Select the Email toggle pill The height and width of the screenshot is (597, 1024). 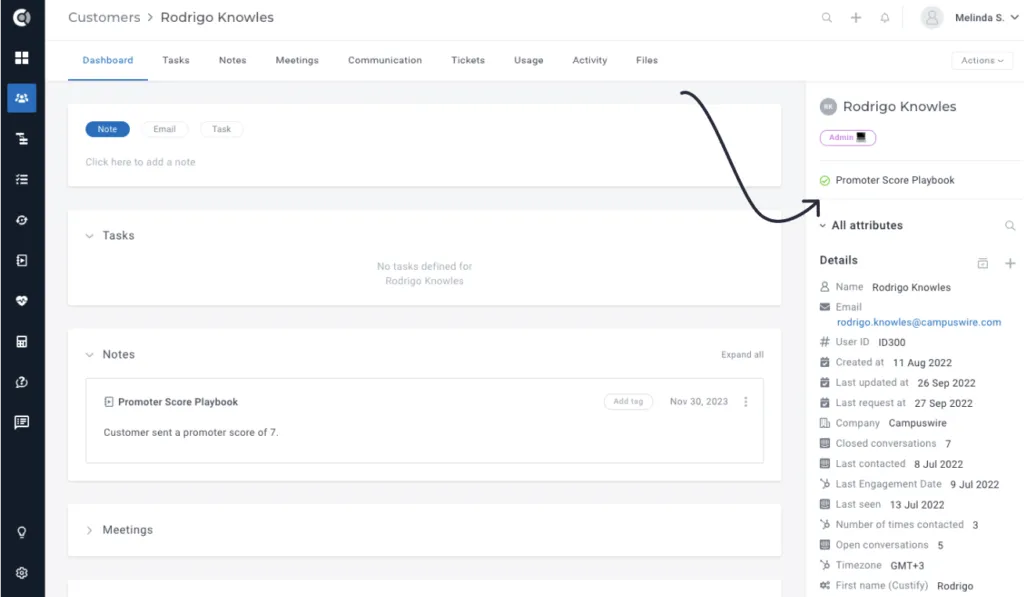(165, 129)
